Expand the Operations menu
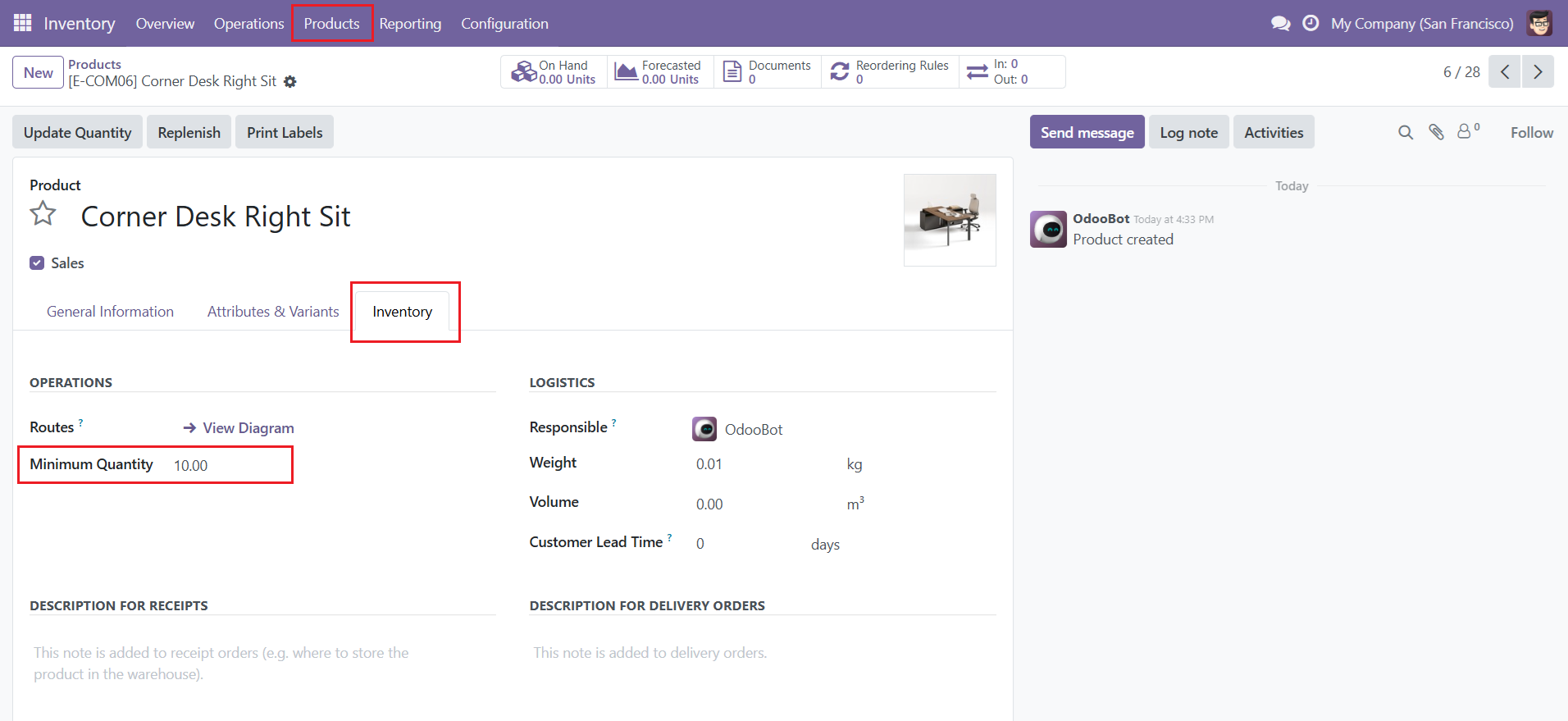Image resolution: width=1568 pixels, height=721 pixels. click(248, 24)
